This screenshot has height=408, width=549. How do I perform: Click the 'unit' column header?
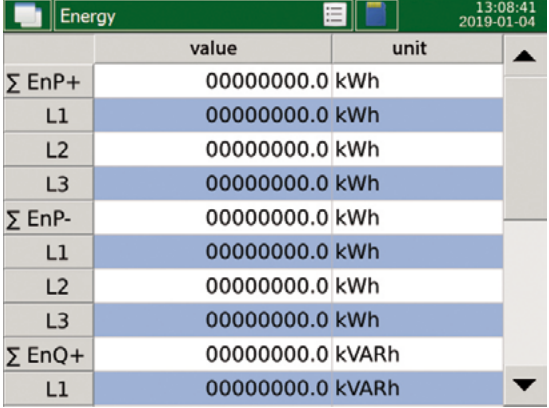(x=417, y=49)
